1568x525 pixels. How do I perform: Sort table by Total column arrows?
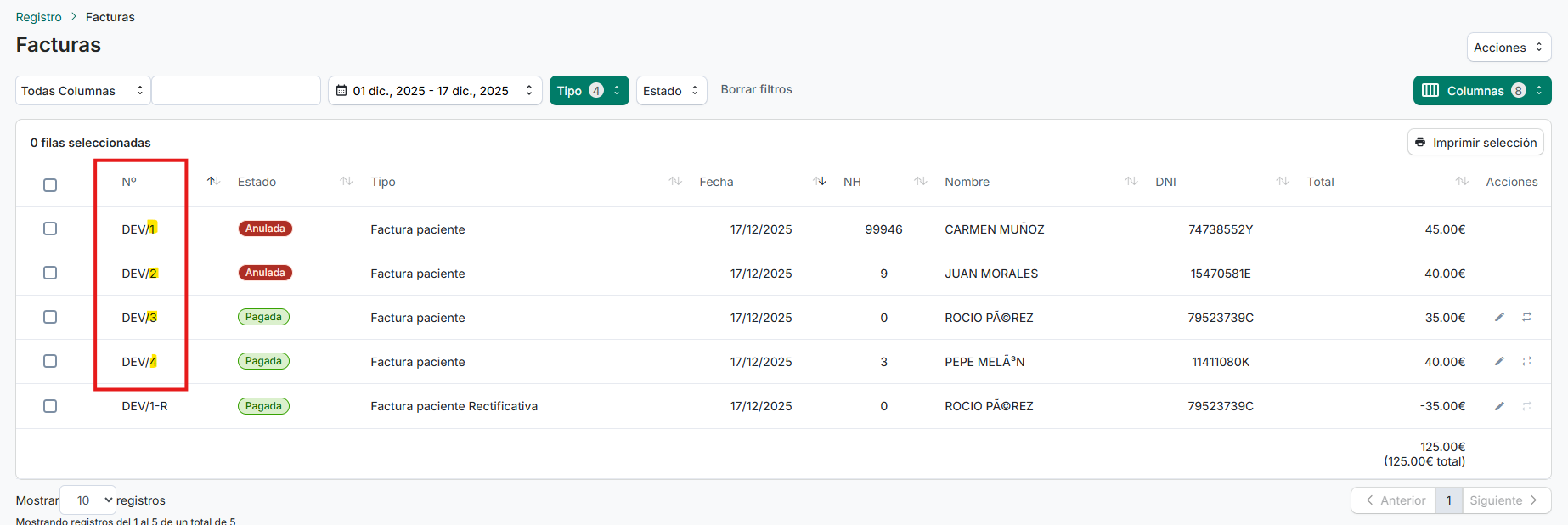[1462, 181]
